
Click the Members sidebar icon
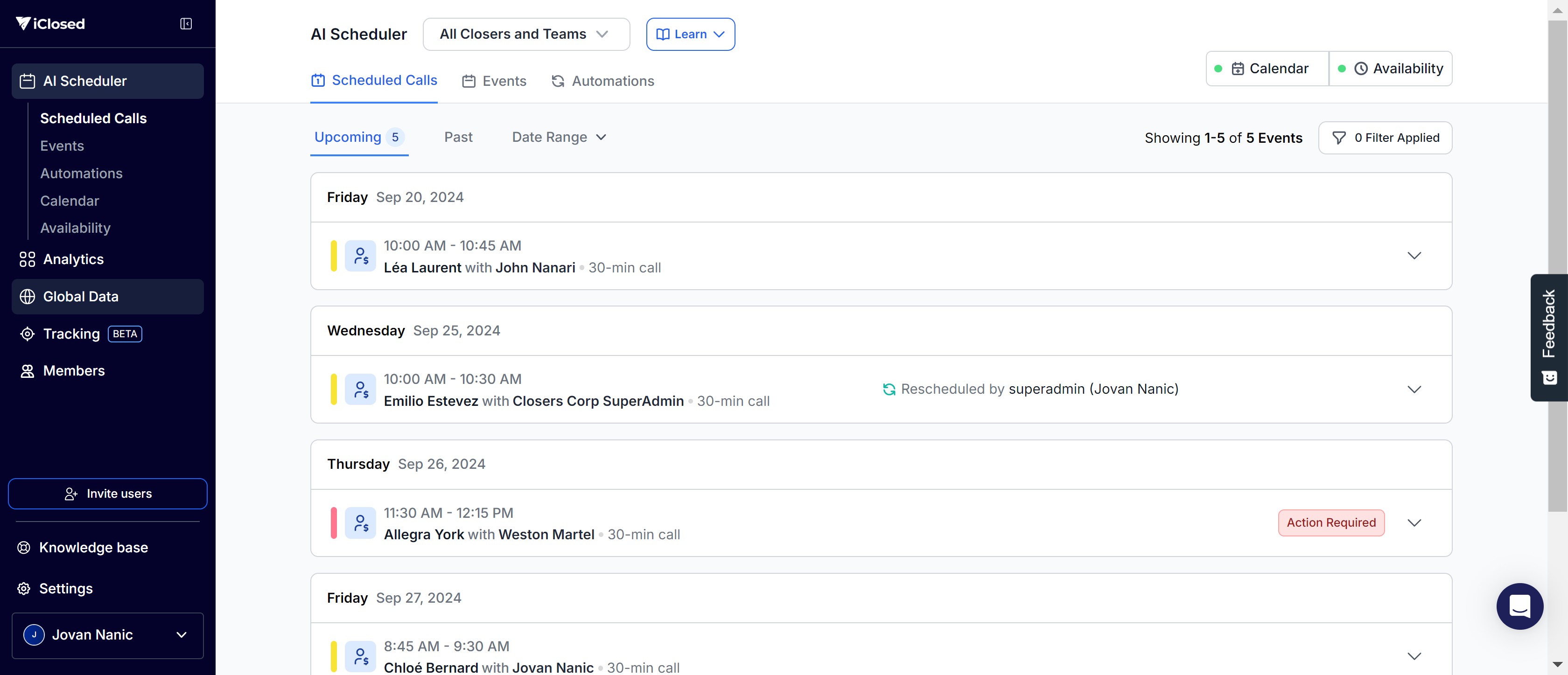click(28, 371)
